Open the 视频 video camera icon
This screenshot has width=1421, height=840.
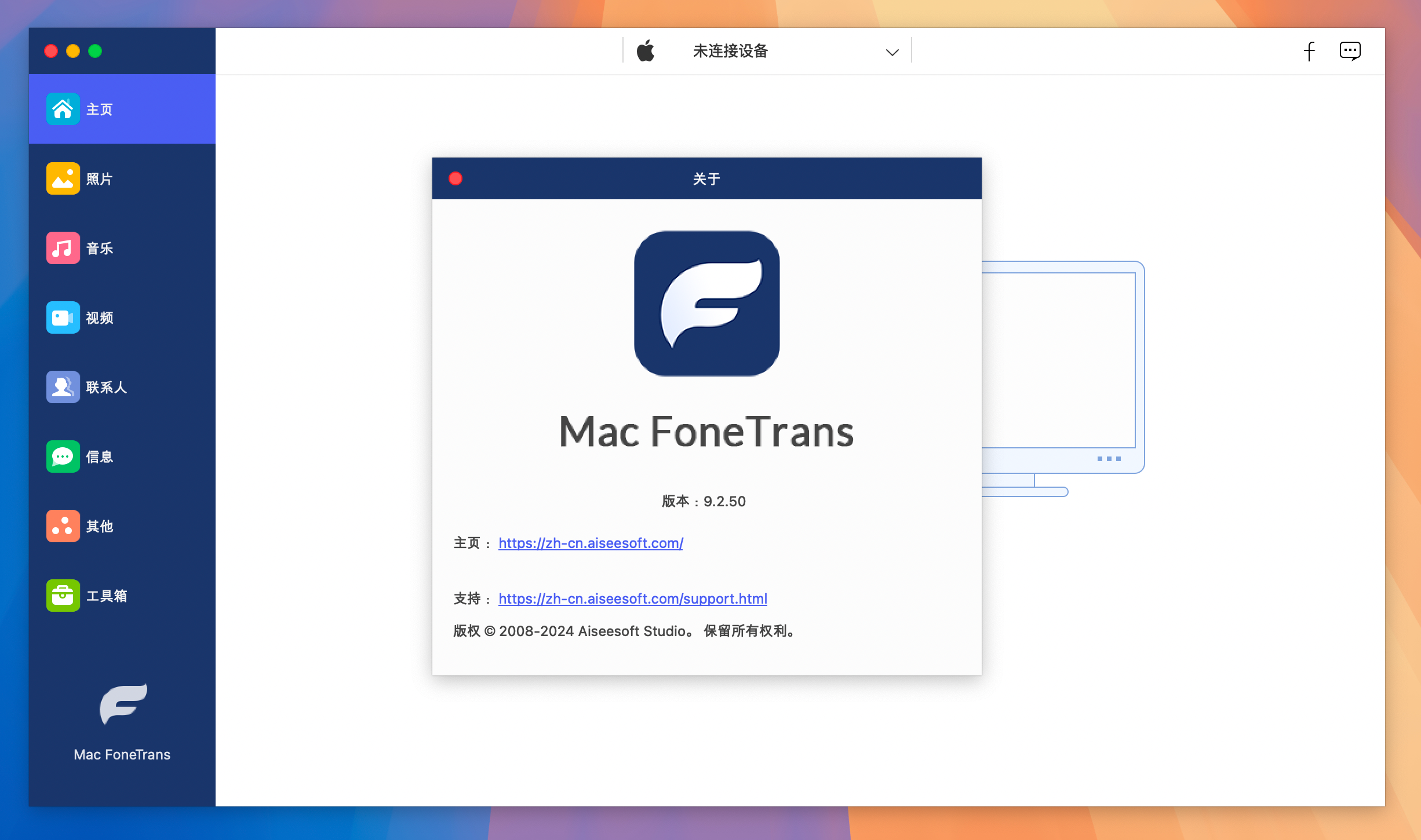coord(63,317)
